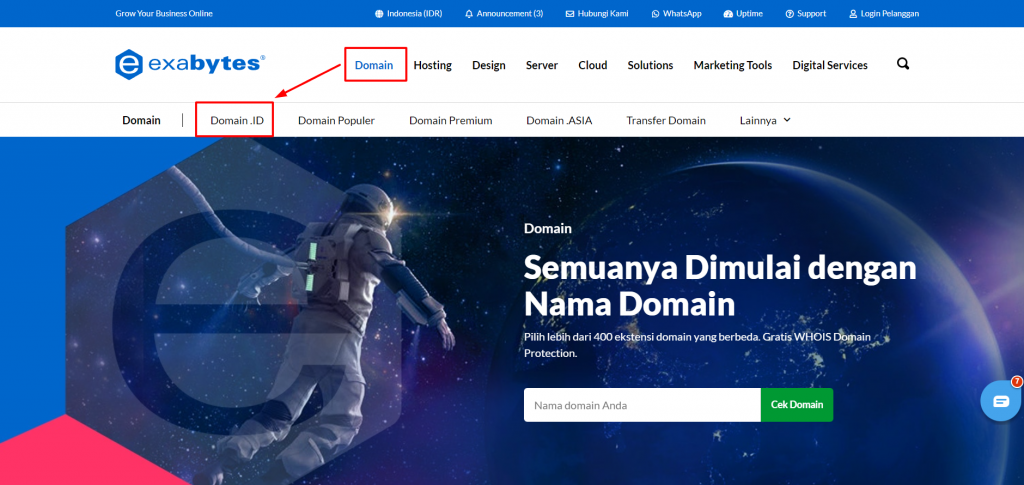Image resolution: width=1024 pixels, height=485 pixels.
Task: Click the Semuanya Dimulai dengan Nama Domain headline
Action: click(720, 286)
